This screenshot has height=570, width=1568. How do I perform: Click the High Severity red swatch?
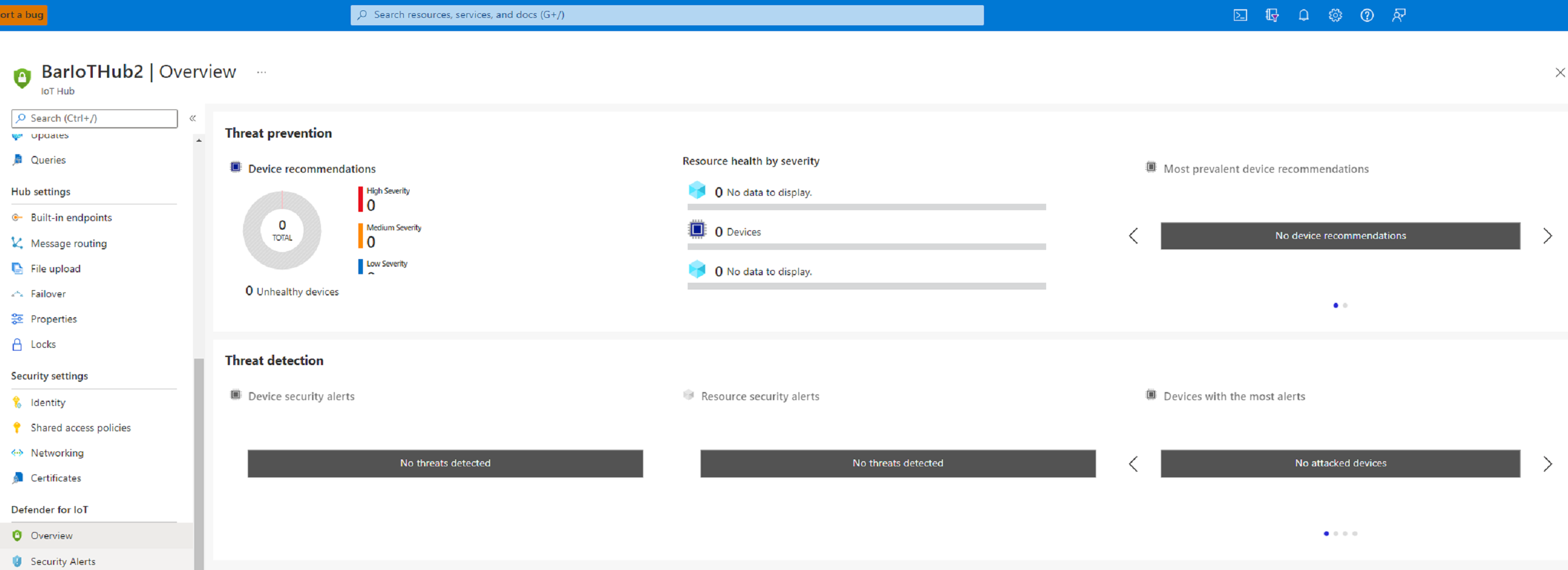(361, 200)
